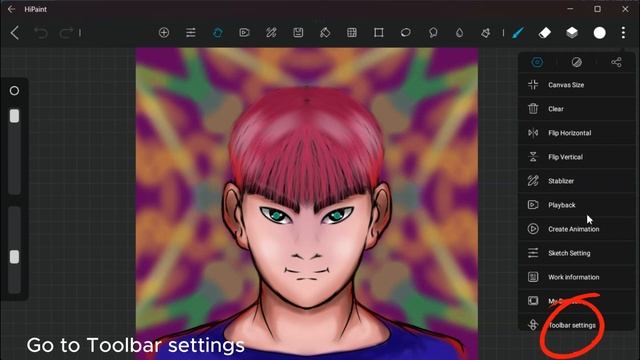Select the lasso selection tool
Image resolution: width=640 pixels, height=360 pixels.
[x=433, y=33]
